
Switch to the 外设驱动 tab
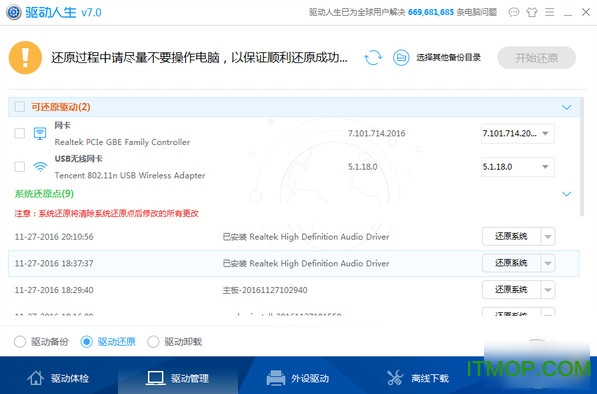(298, 378)
